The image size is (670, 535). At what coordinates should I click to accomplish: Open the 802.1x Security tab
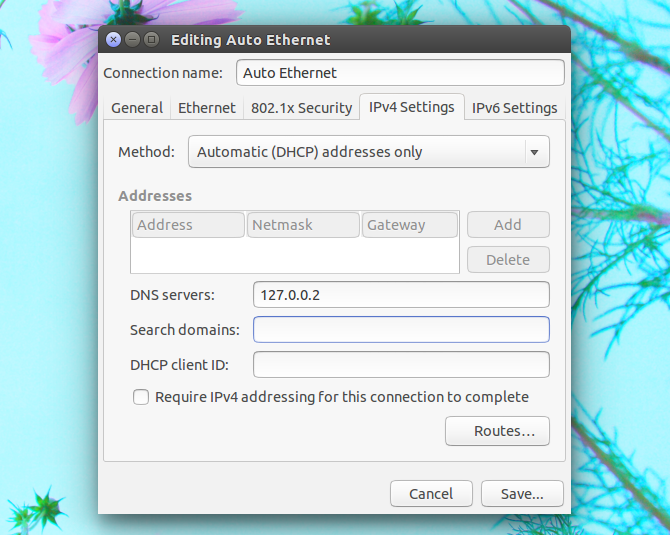tap(302, 108)
